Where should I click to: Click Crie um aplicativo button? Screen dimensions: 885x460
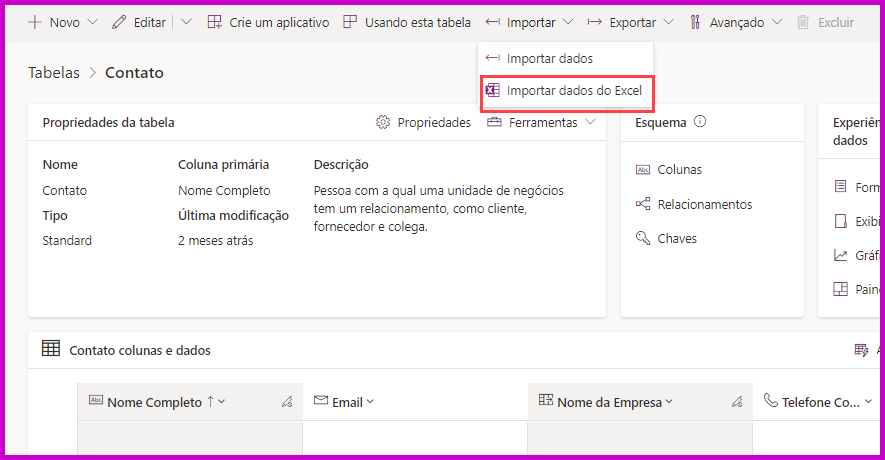269,22
